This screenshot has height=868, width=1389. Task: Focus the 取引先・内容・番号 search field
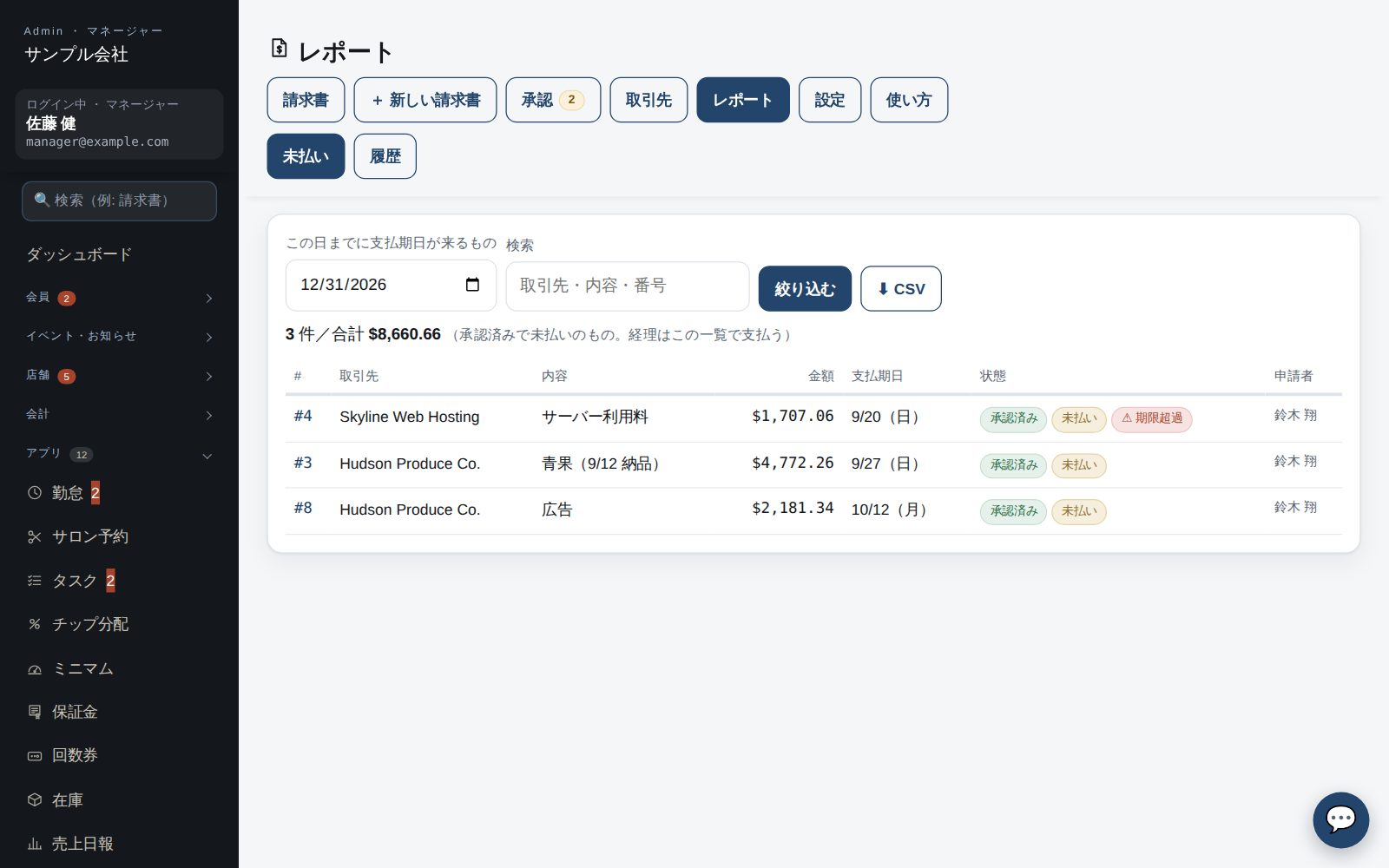(628, 286)
